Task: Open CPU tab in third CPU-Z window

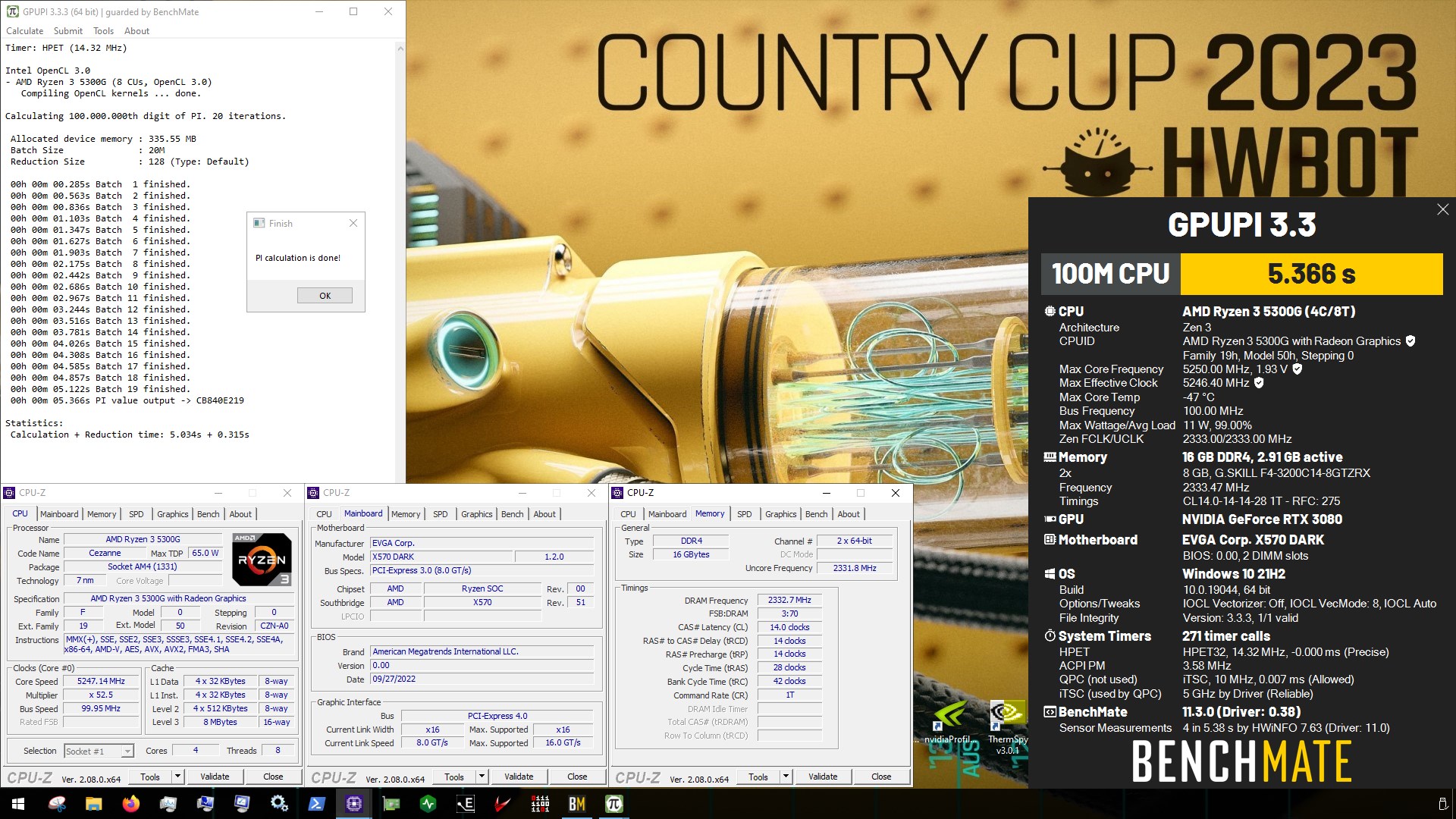Action: (629, 514)
